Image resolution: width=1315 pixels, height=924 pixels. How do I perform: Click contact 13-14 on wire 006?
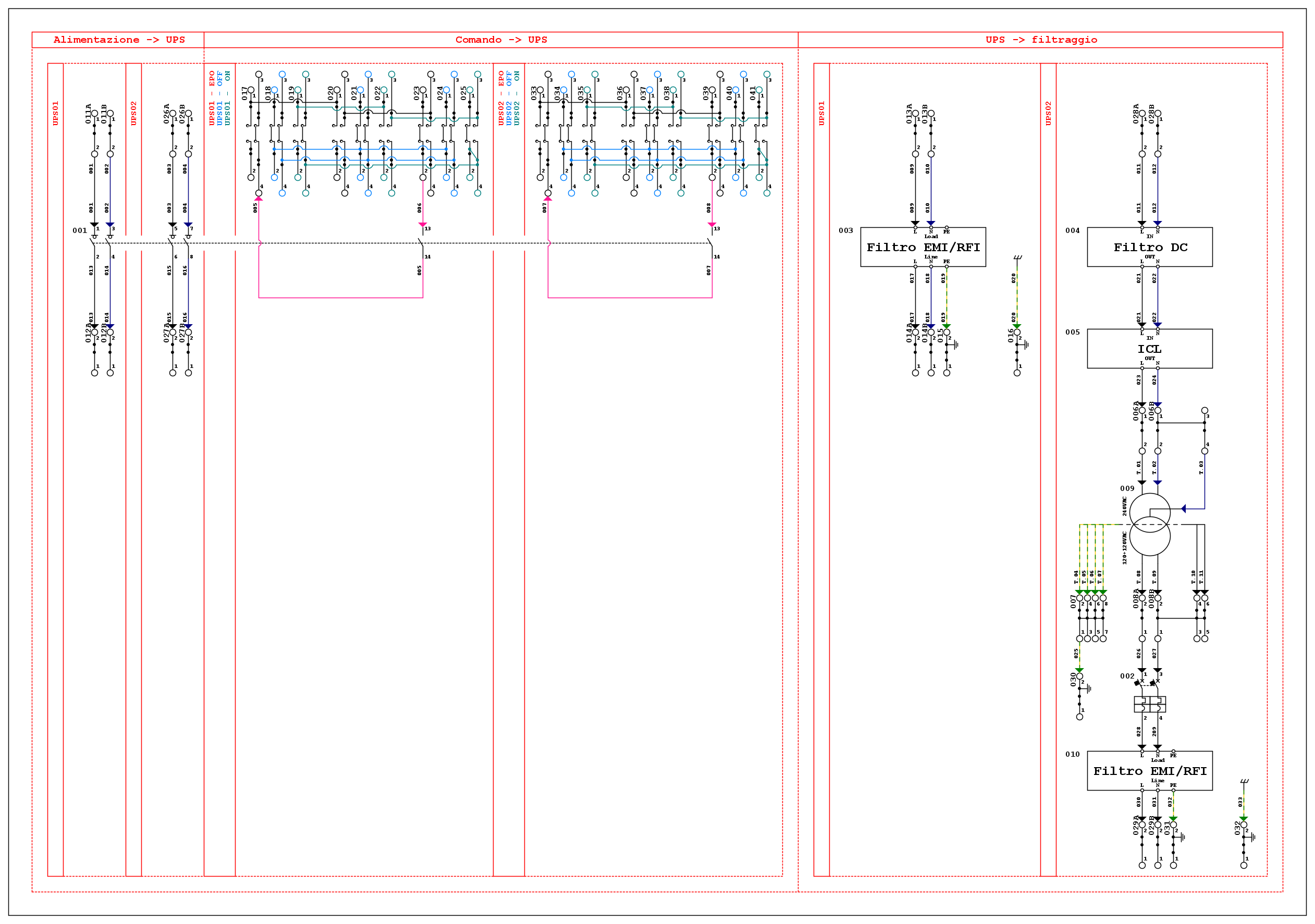(423, 243)
